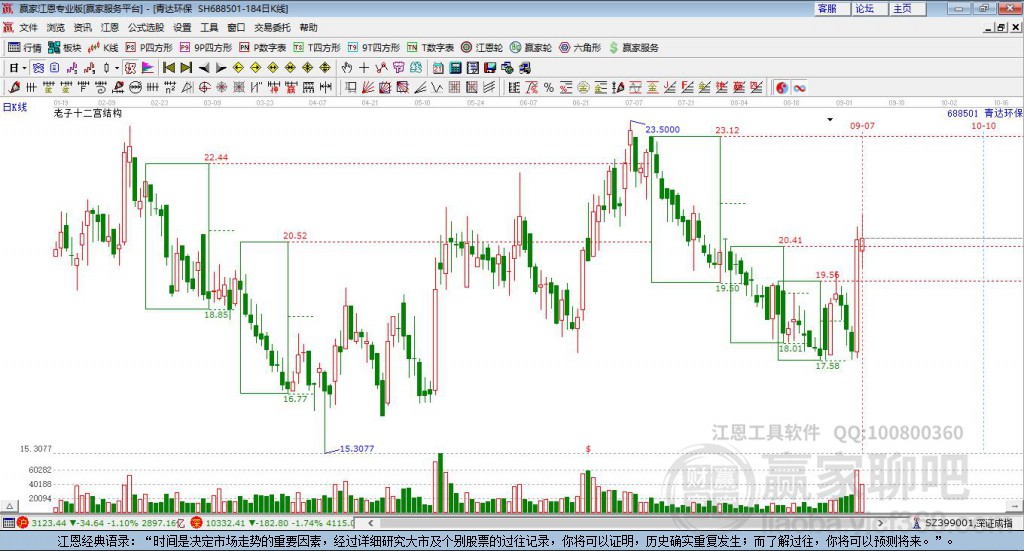This screenshot has width=1024, height=551.
Task: Open the 六角形 hexagon tool
Action: pos(580,48)
